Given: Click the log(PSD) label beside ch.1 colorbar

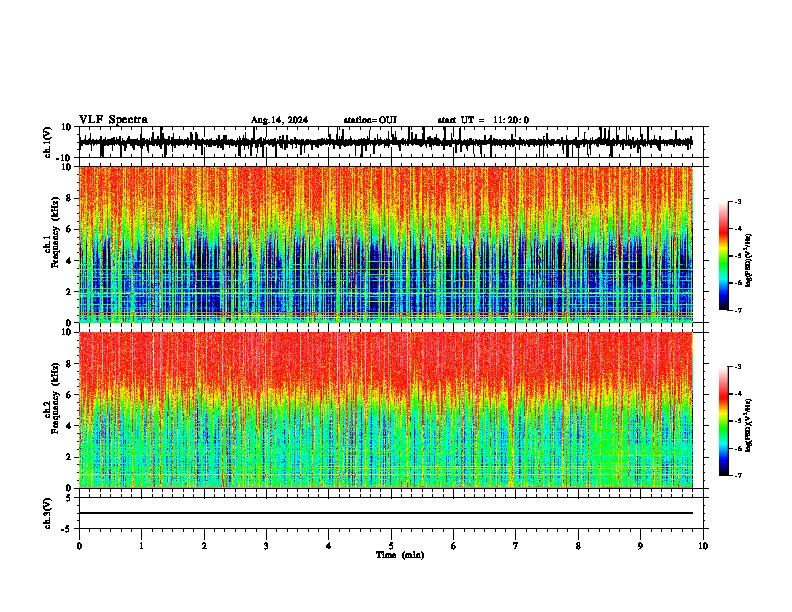Looking at the screenshot, I should pos(749,261).
